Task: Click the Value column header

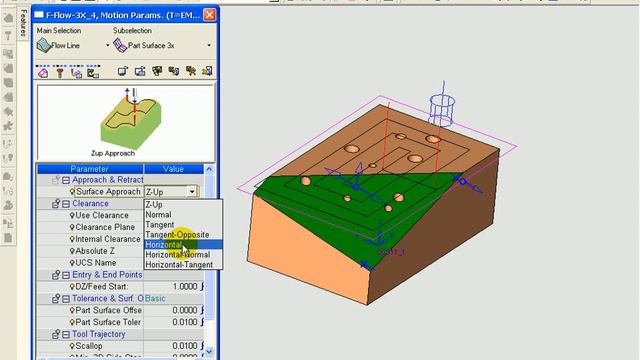Action: [x=173, y=169]
